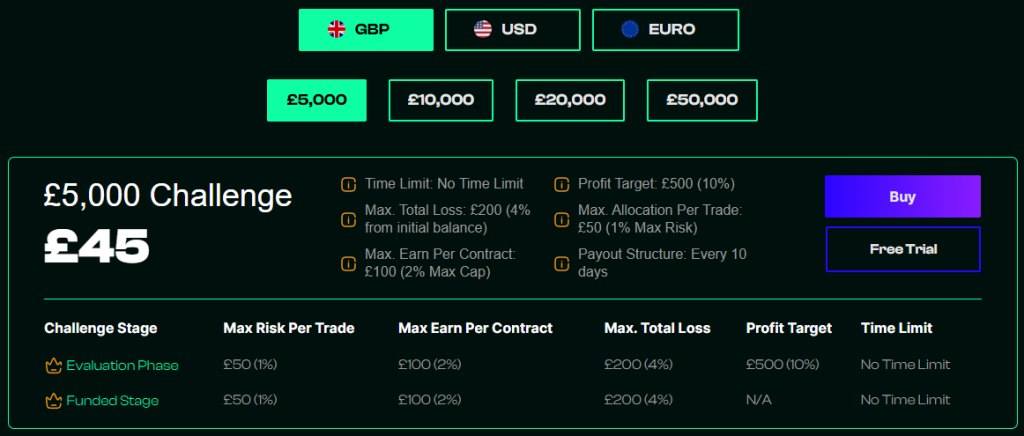Switch currency to USD
Screen dimensions: 1024x436
pyautogui.click(x=513, y=30)
